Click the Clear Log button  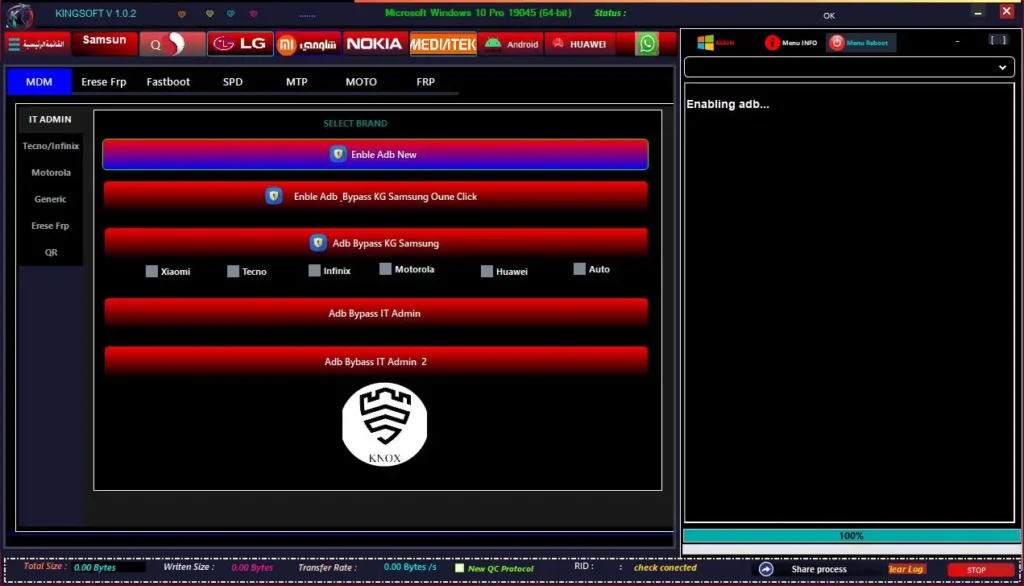point(906,569)
